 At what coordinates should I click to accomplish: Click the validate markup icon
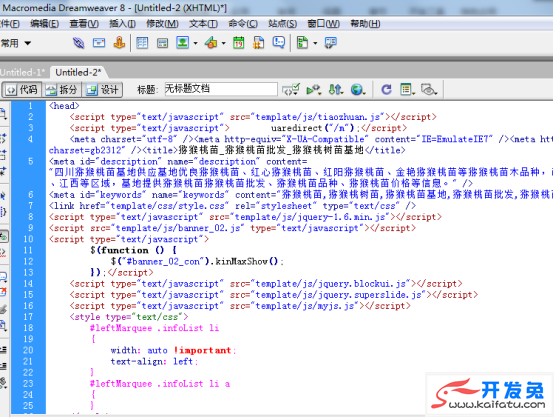[313, 90]
